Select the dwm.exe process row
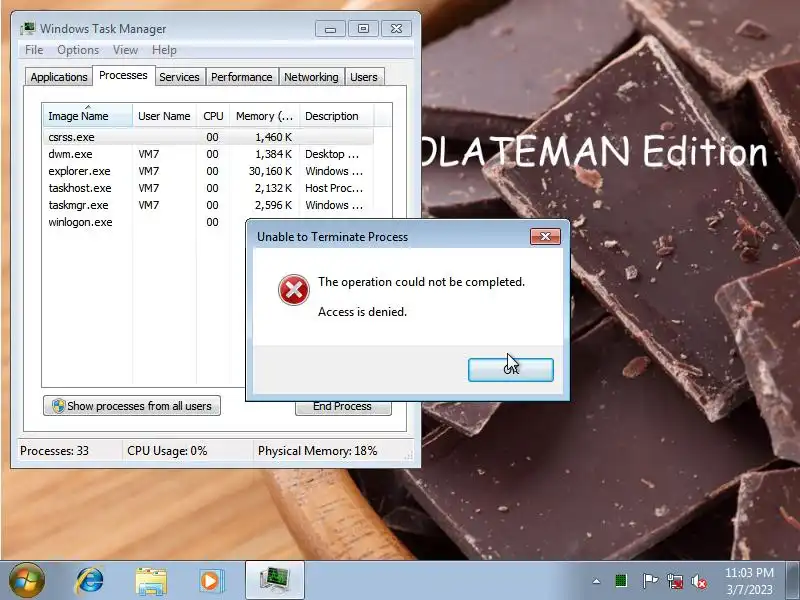The height and width of the screenshot is (600, 800). click(x=208, y=154)
